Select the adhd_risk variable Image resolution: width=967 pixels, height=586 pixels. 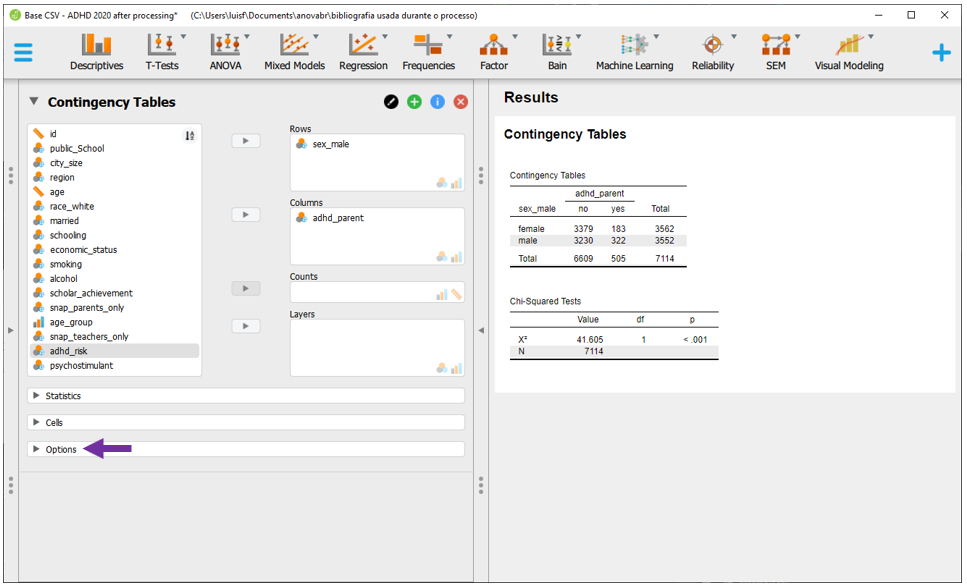[x=69, y=351]
